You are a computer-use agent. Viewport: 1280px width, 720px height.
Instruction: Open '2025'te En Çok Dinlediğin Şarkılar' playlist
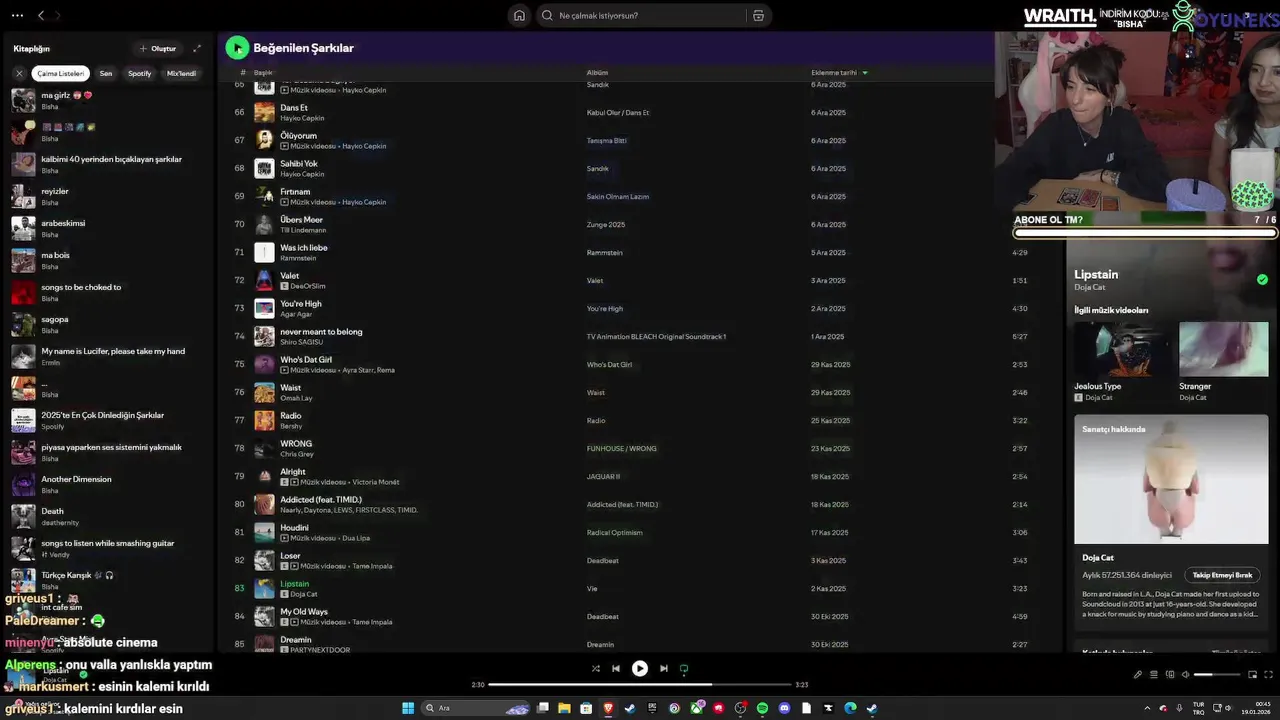(108, 420)
